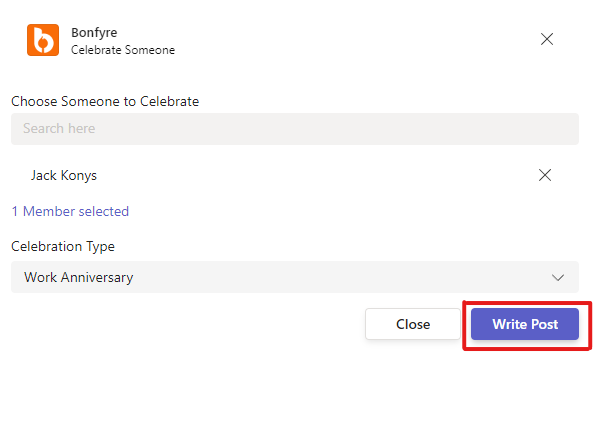Remove Jack Konys using the X icon

coord(545,175)
